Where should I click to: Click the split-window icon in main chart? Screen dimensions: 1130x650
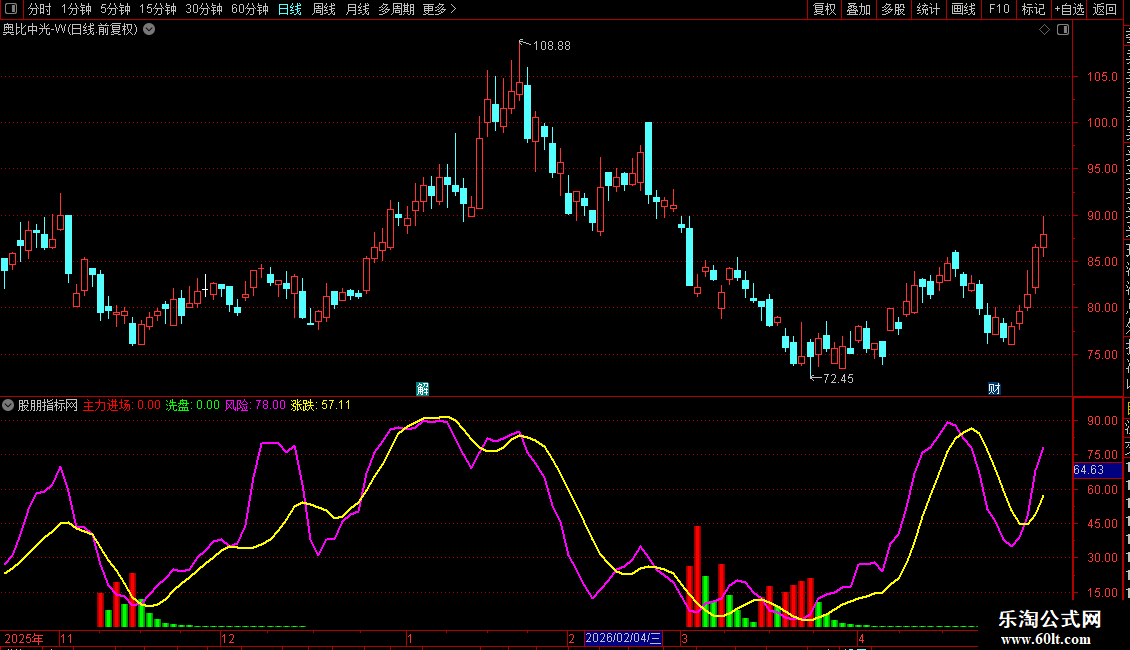pos(1063,30)
